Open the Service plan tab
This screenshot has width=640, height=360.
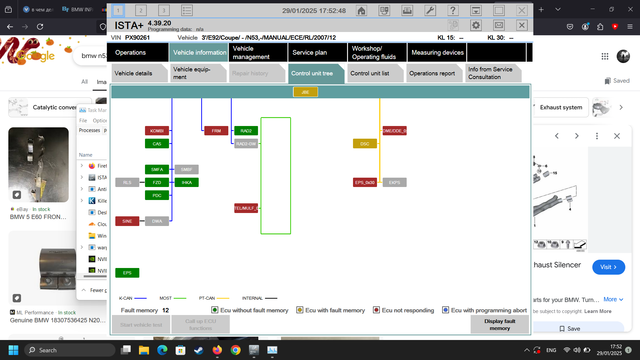pyautogui.click(x=318, y=53)
